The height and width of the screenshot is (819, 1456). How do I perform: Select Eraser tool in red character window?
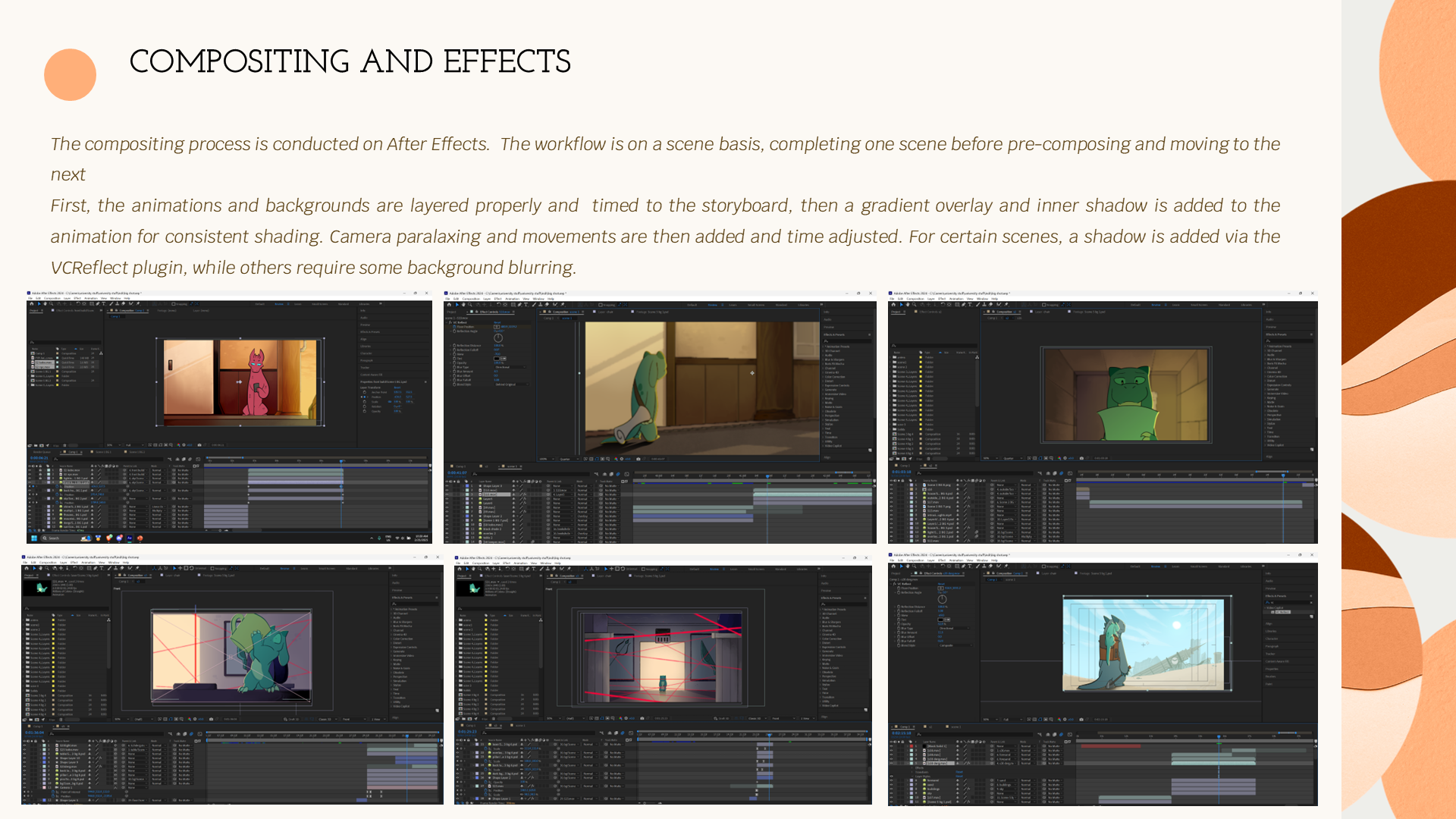123,304
